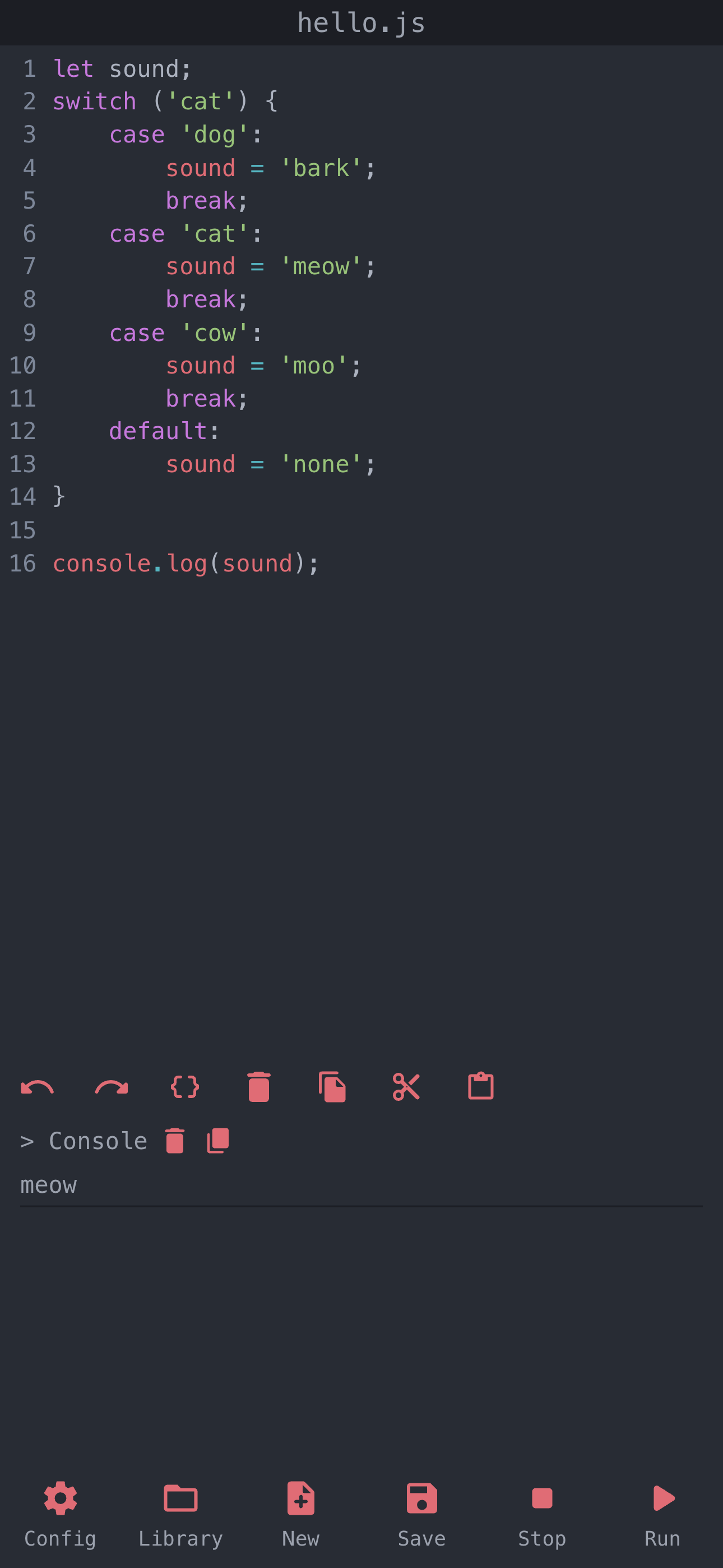Place cursor on console.log(sound) line
This screenshot has width=723, height=1568.
pyautogui.click(x=185, y=564)
